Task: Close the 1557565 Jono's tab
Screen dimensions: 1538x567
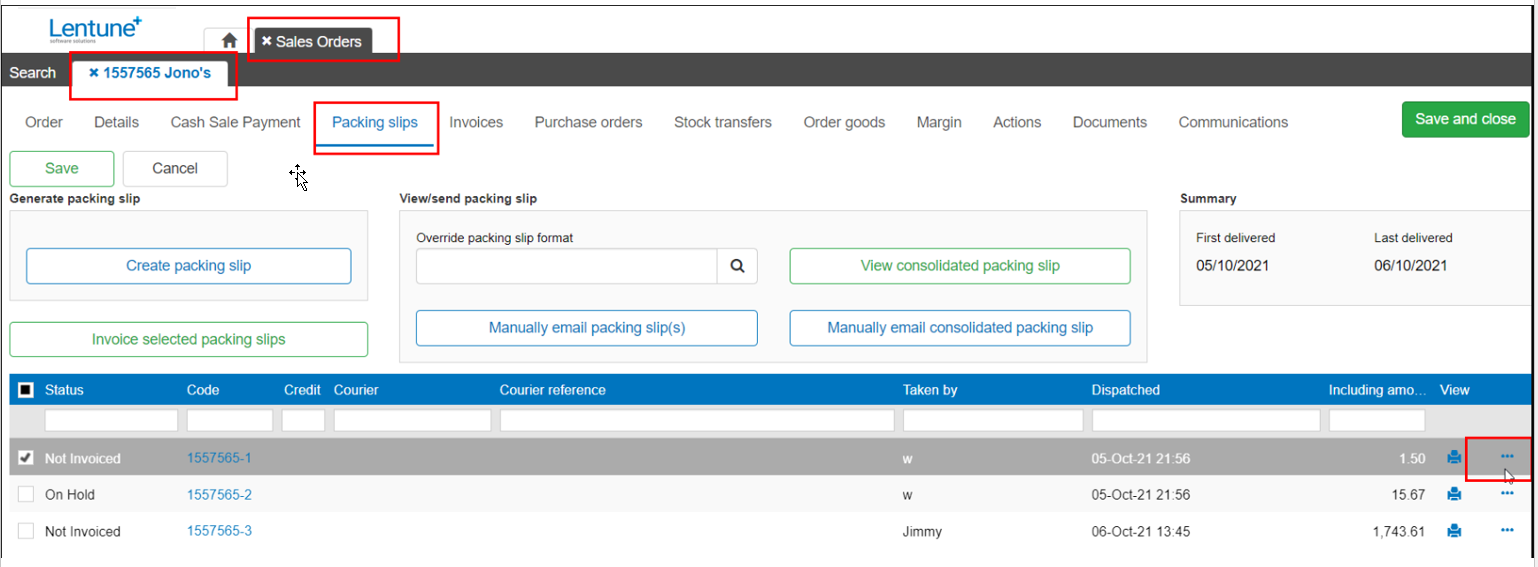Action: [94, 73]
